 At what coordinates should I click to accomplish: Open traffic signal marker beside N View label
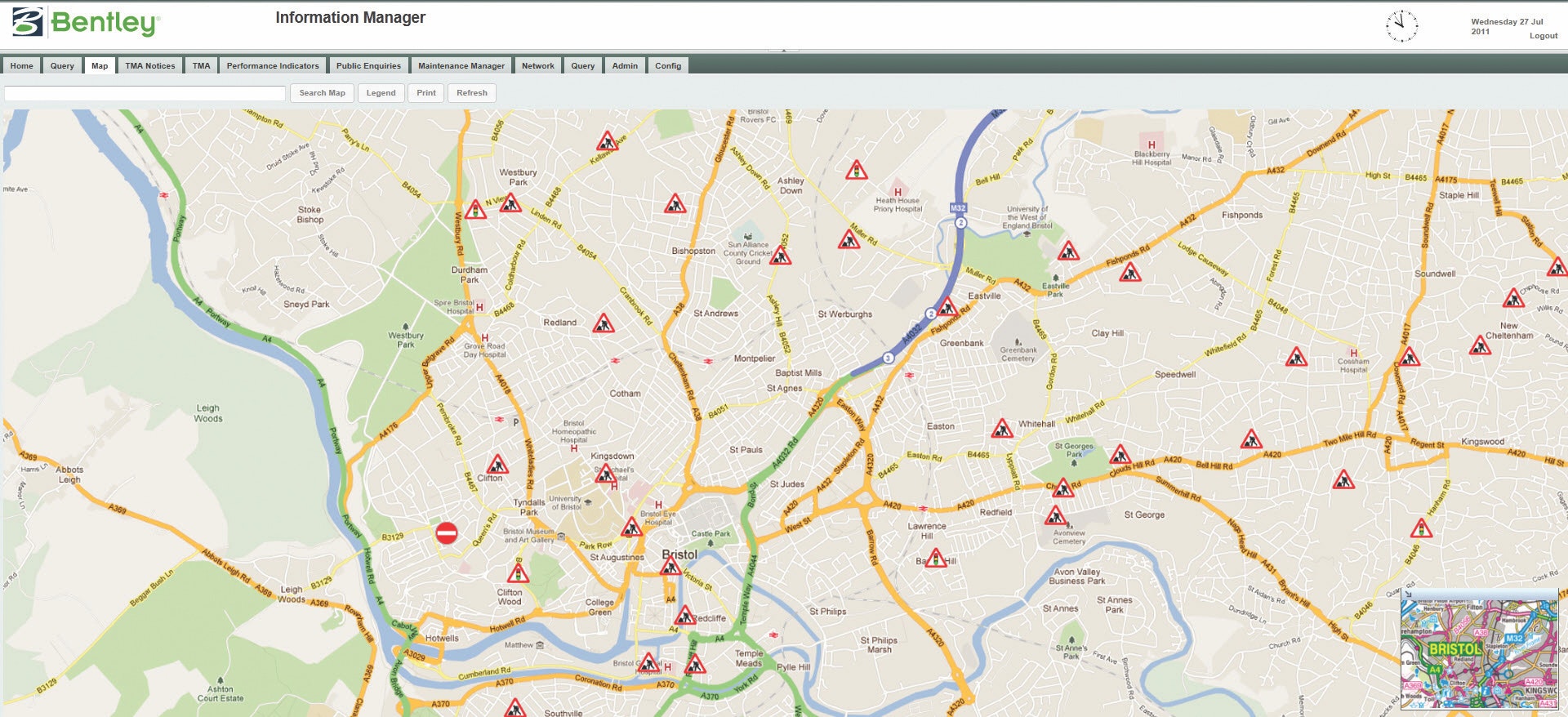[x=475, y=209]
